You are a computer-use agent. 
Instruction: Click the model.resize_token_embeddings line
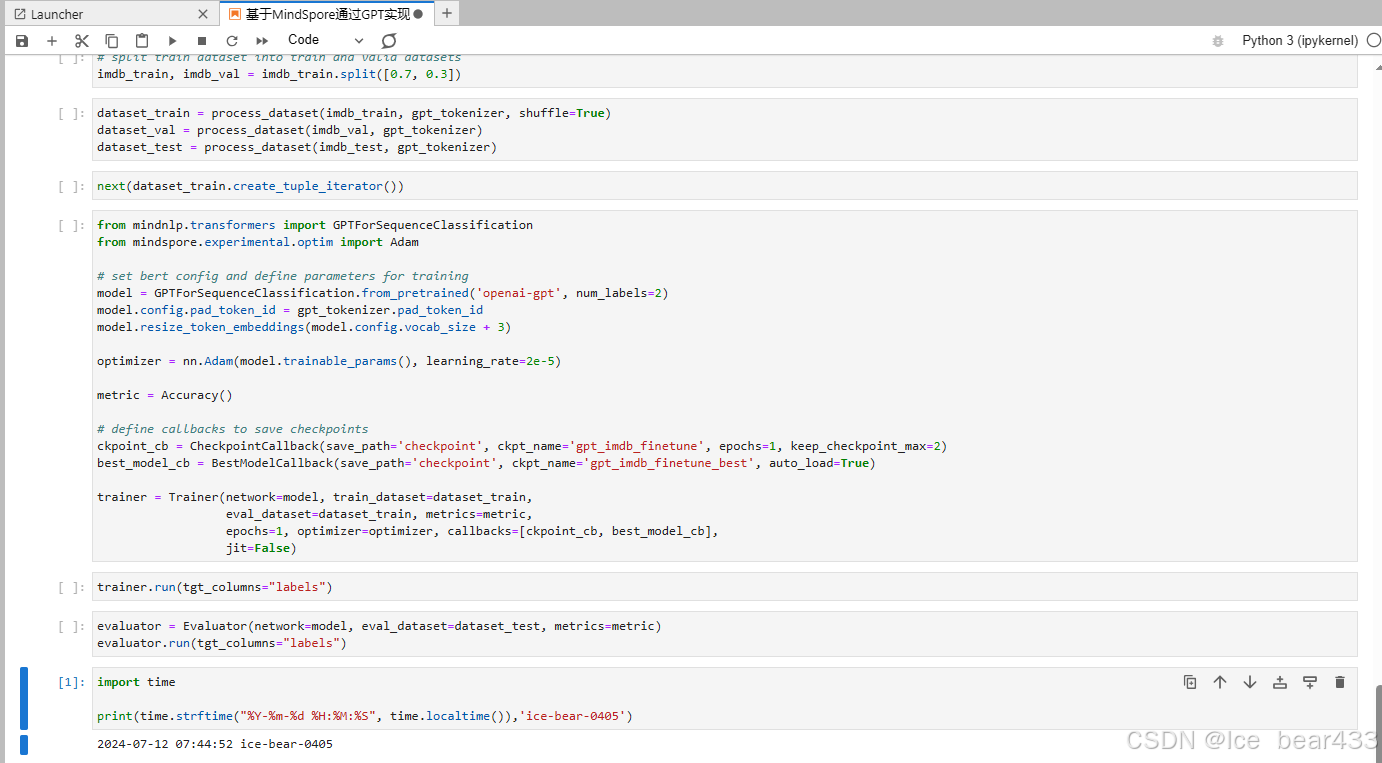pos(304,327)
